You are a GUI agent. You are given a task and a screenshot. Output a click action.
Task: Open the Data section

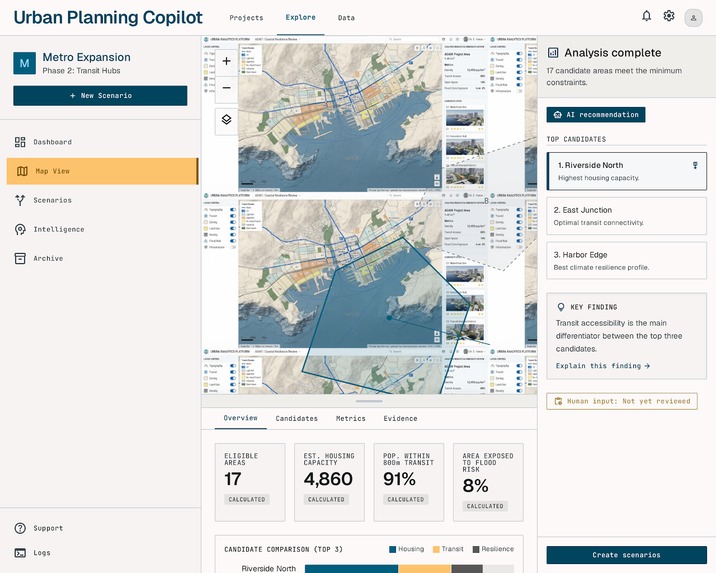tap(346, 18)
